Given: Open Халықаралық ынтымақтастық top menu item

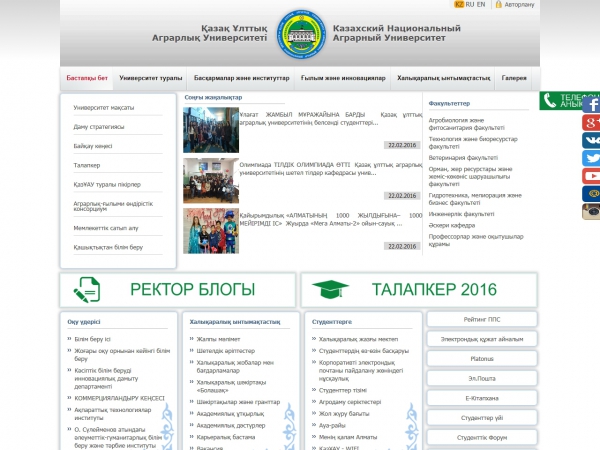Looking at the screenshot, I should tap(443, 78).
